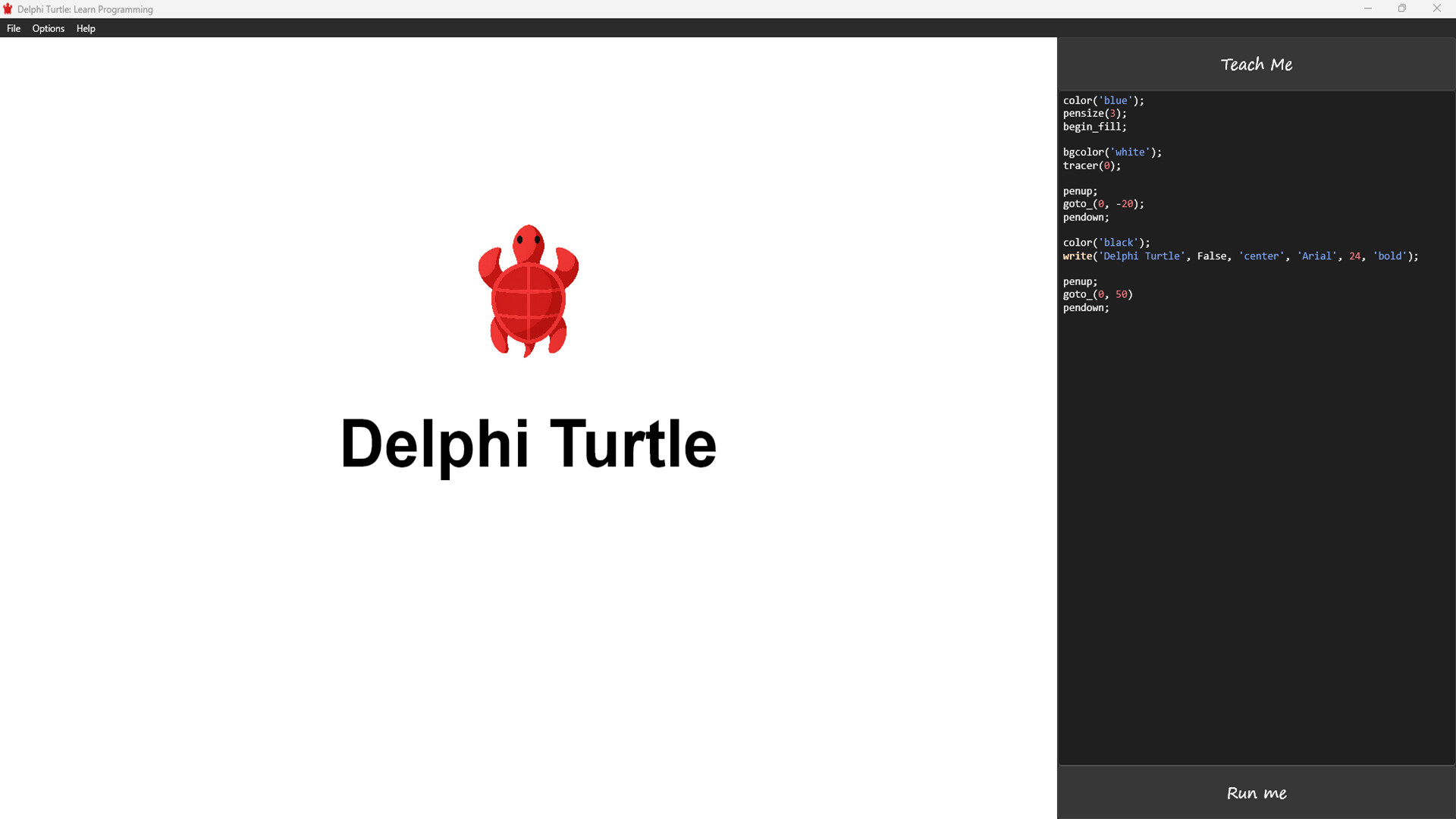The height and width of the screenshot is (819, 1456).
Task: Open the Help menu
Action: point(86,28)
